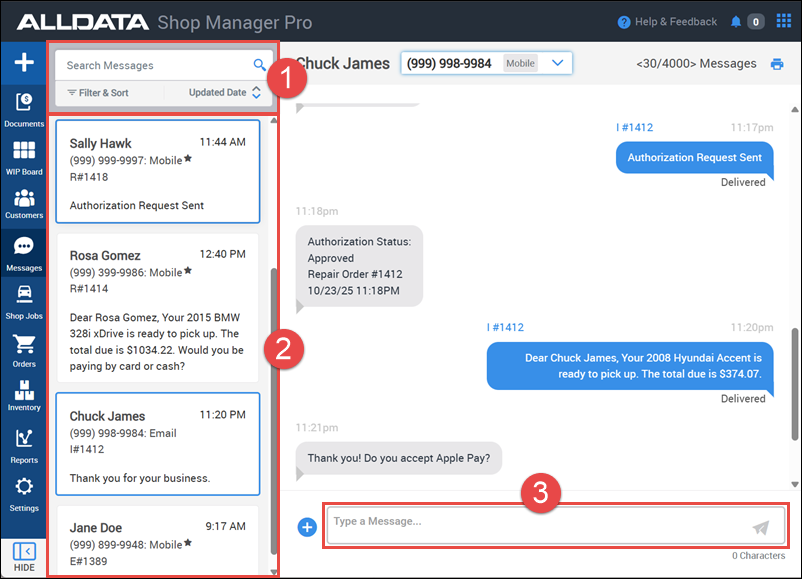Click the chat thread scrollbar thumb

click(794, 384)
